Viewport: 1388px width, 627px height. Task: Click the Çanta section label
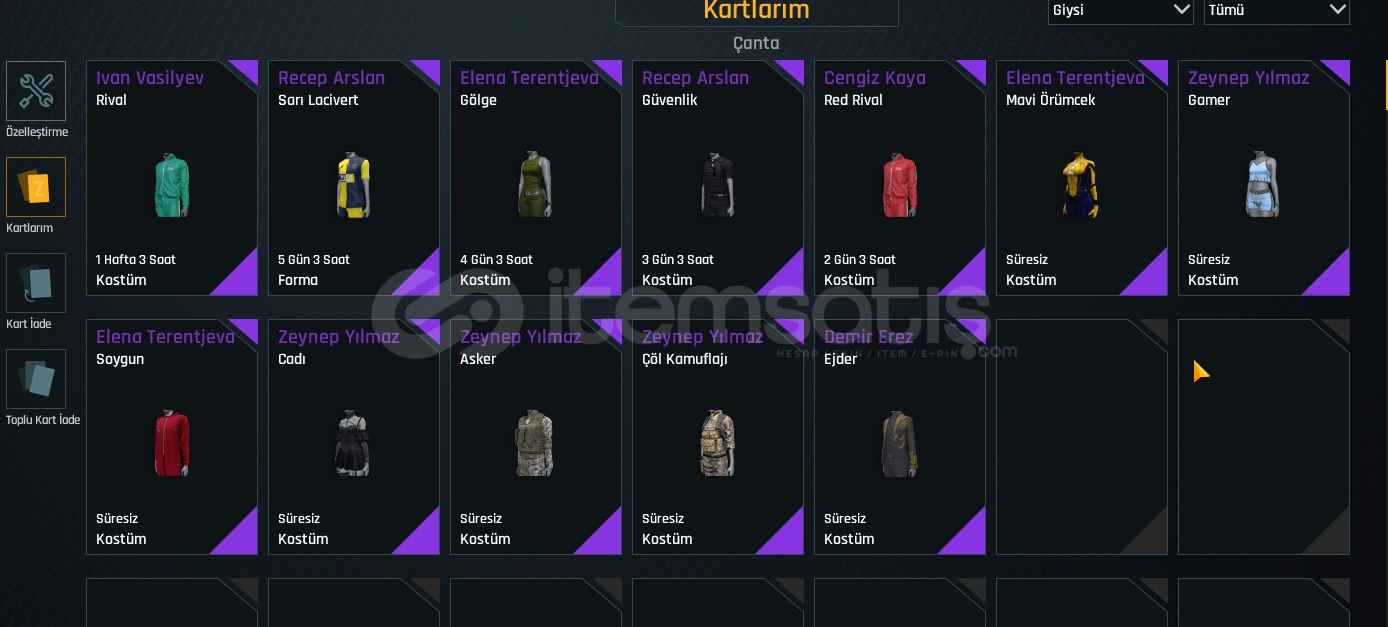(x=756, y=43)
